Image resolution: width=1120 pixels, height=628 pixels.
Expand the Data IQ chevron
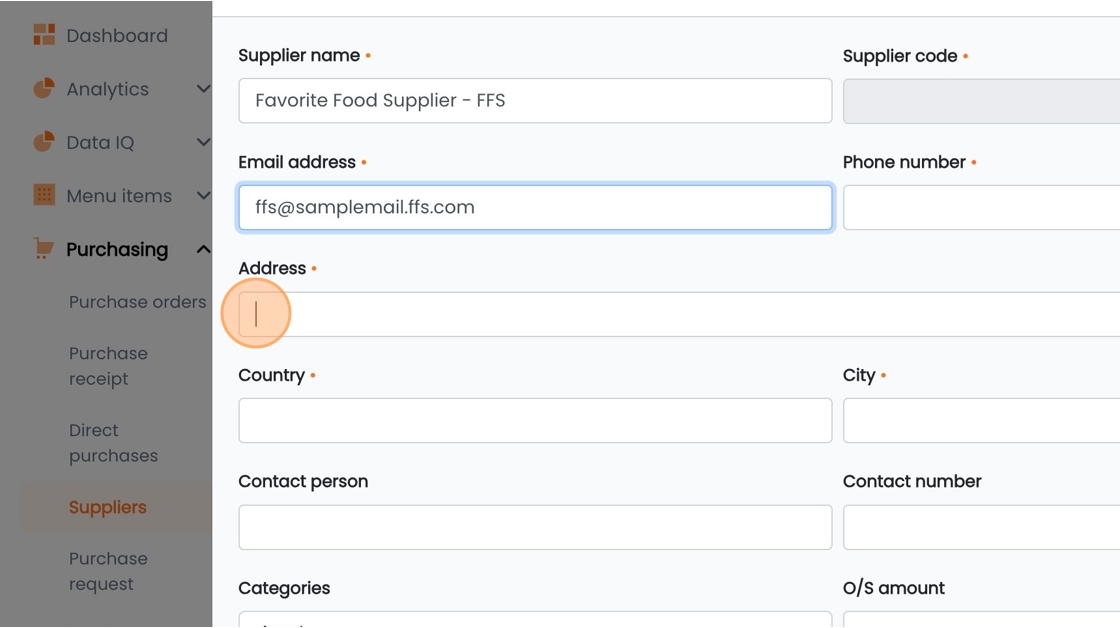(203, 142)
